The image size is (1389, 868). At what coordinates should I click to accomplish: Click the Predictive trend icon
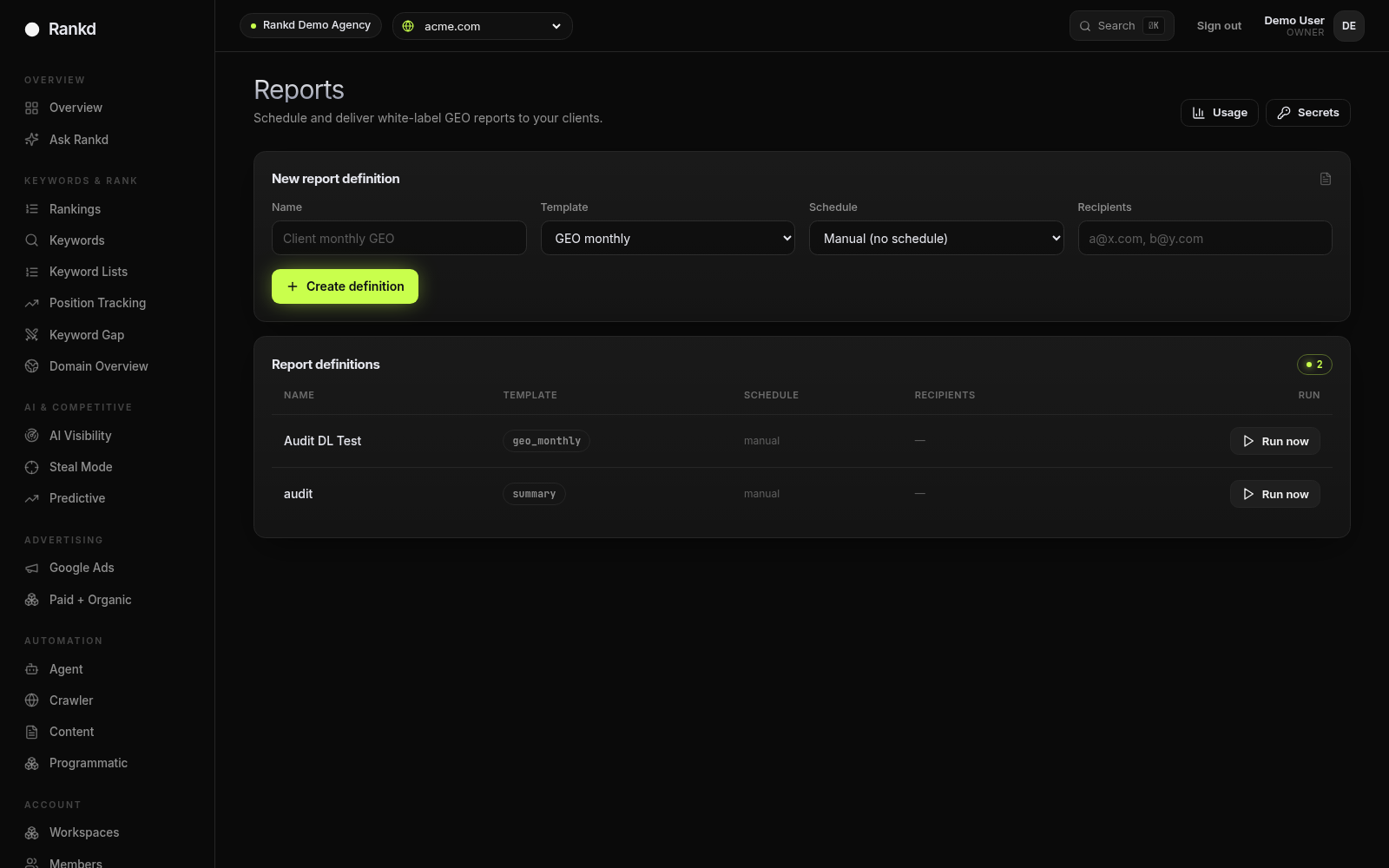(x=32, y=498)
